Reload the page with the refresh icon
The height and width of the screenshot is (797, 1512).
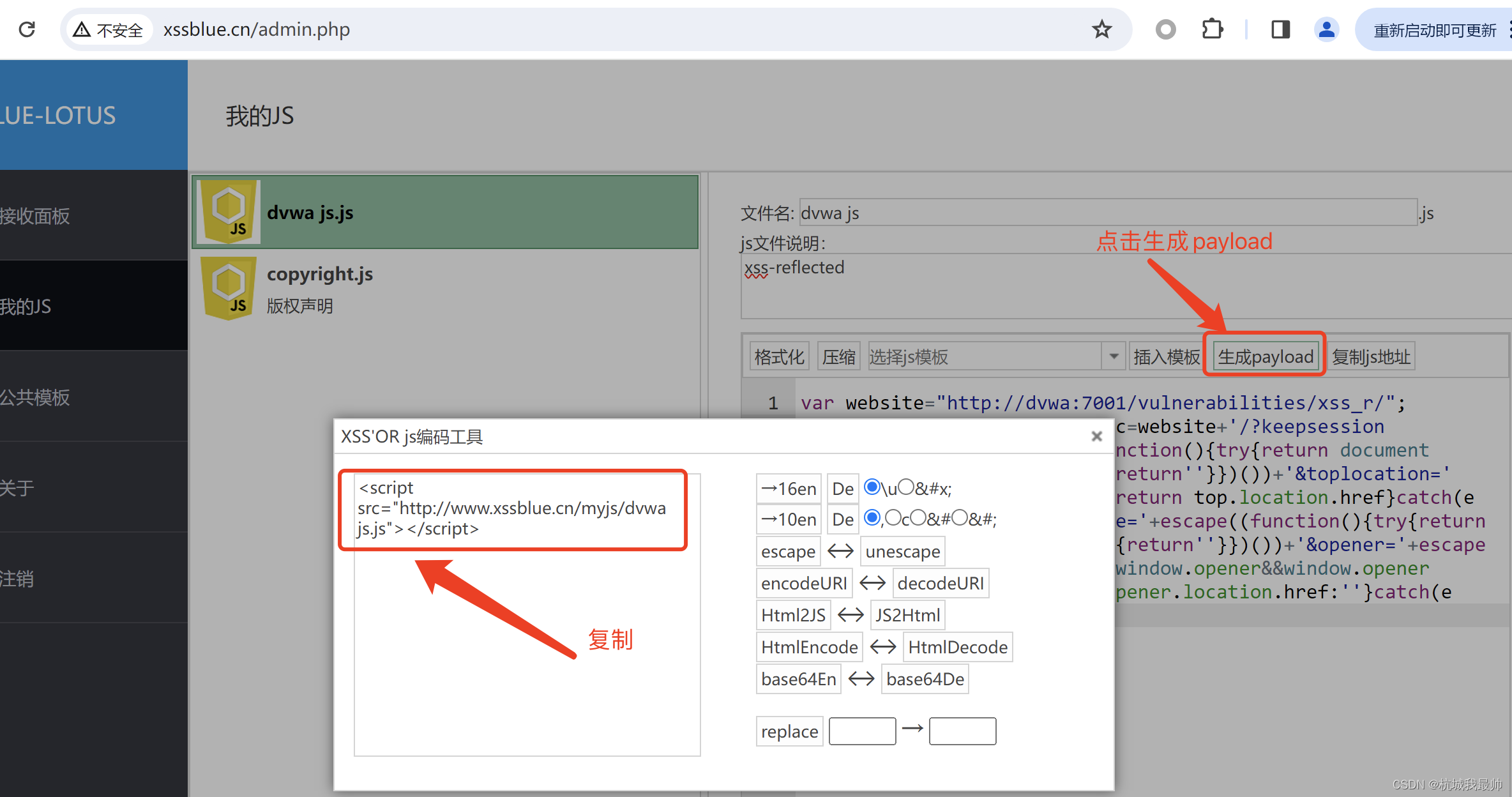[x=27, y=29]
